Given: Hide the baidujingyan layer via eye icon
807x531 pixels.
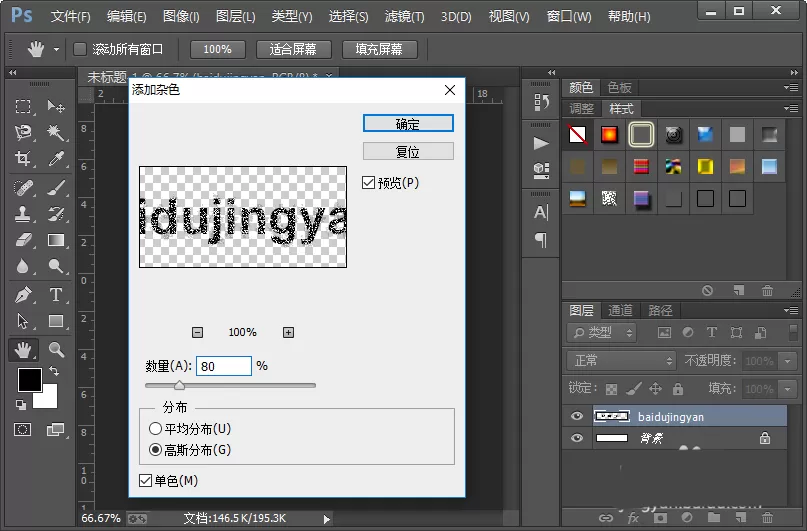Looking at the screenshot, I should click(577, 416).
